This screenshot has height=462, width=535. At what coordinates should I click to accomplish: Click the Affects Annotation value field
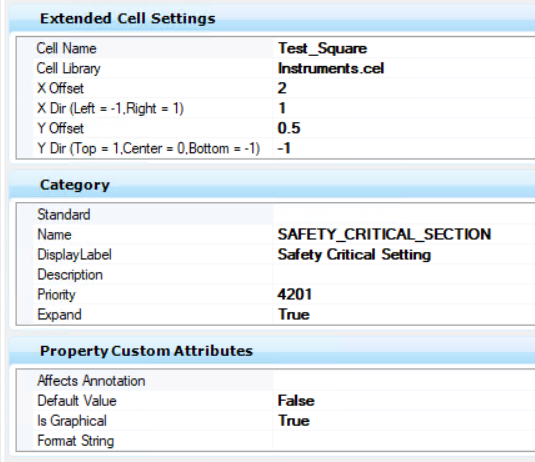click(x=404, y=380)
